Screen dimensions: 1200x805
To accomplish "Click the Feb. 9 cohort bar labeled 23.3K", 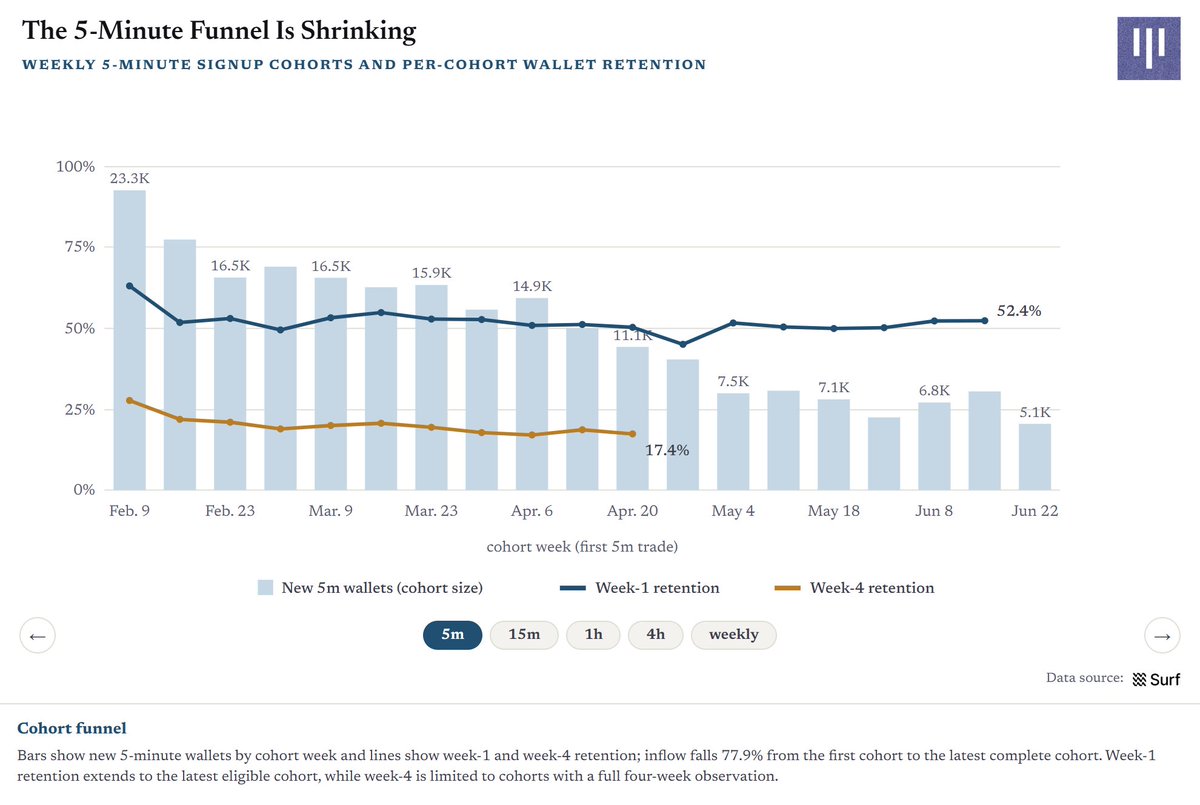I will coord(130,340).
